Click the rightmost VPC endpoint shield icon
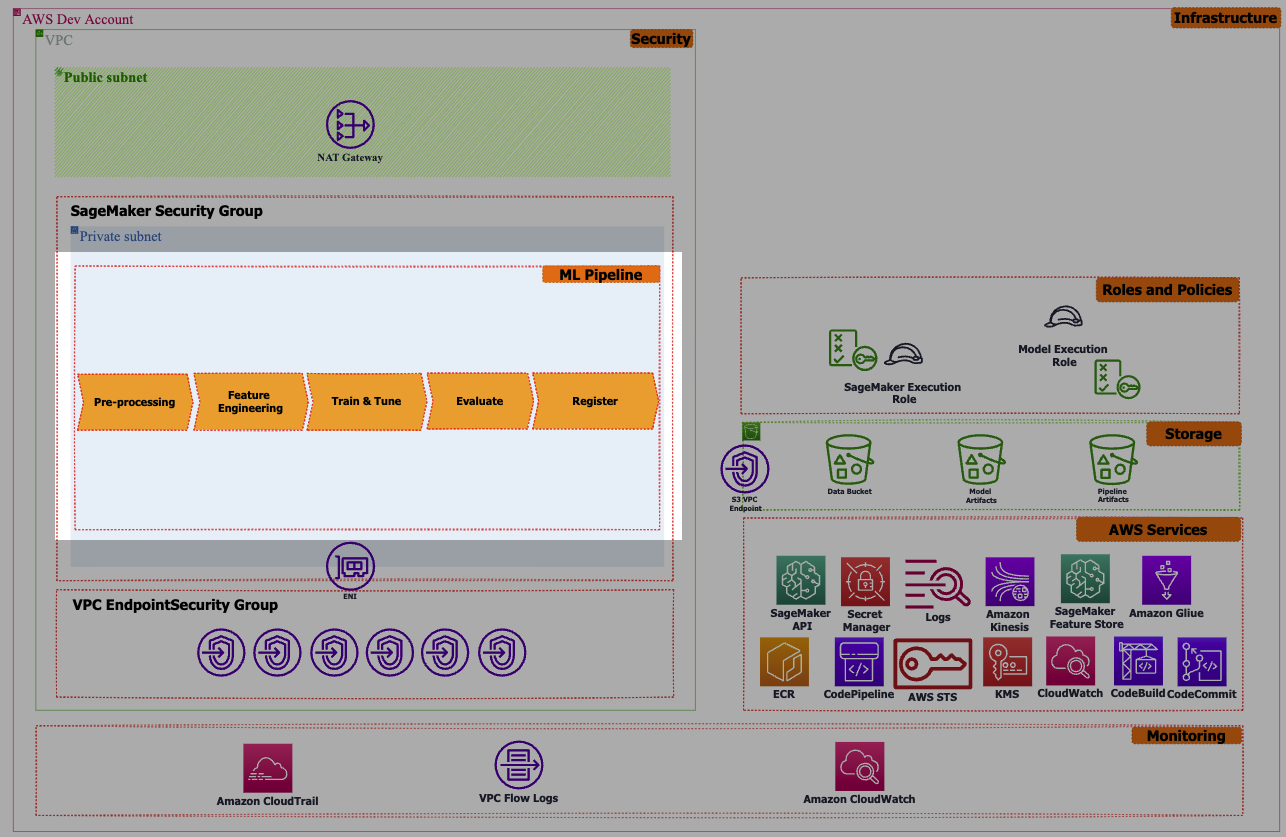Image resolution: width=1286 pixels, height=837 pixels. pos(502,653)
